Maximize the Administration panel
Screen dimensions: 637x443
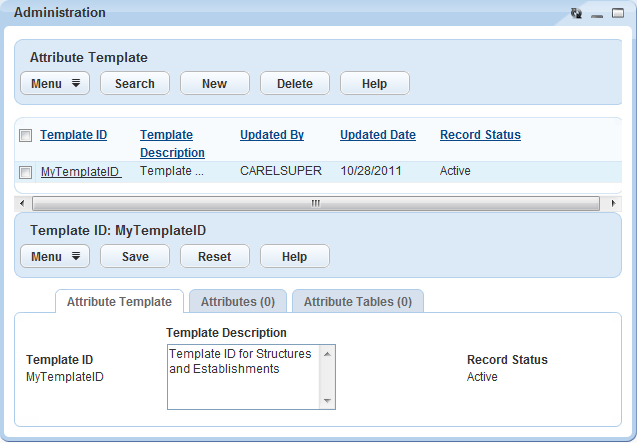coord(617,14)
